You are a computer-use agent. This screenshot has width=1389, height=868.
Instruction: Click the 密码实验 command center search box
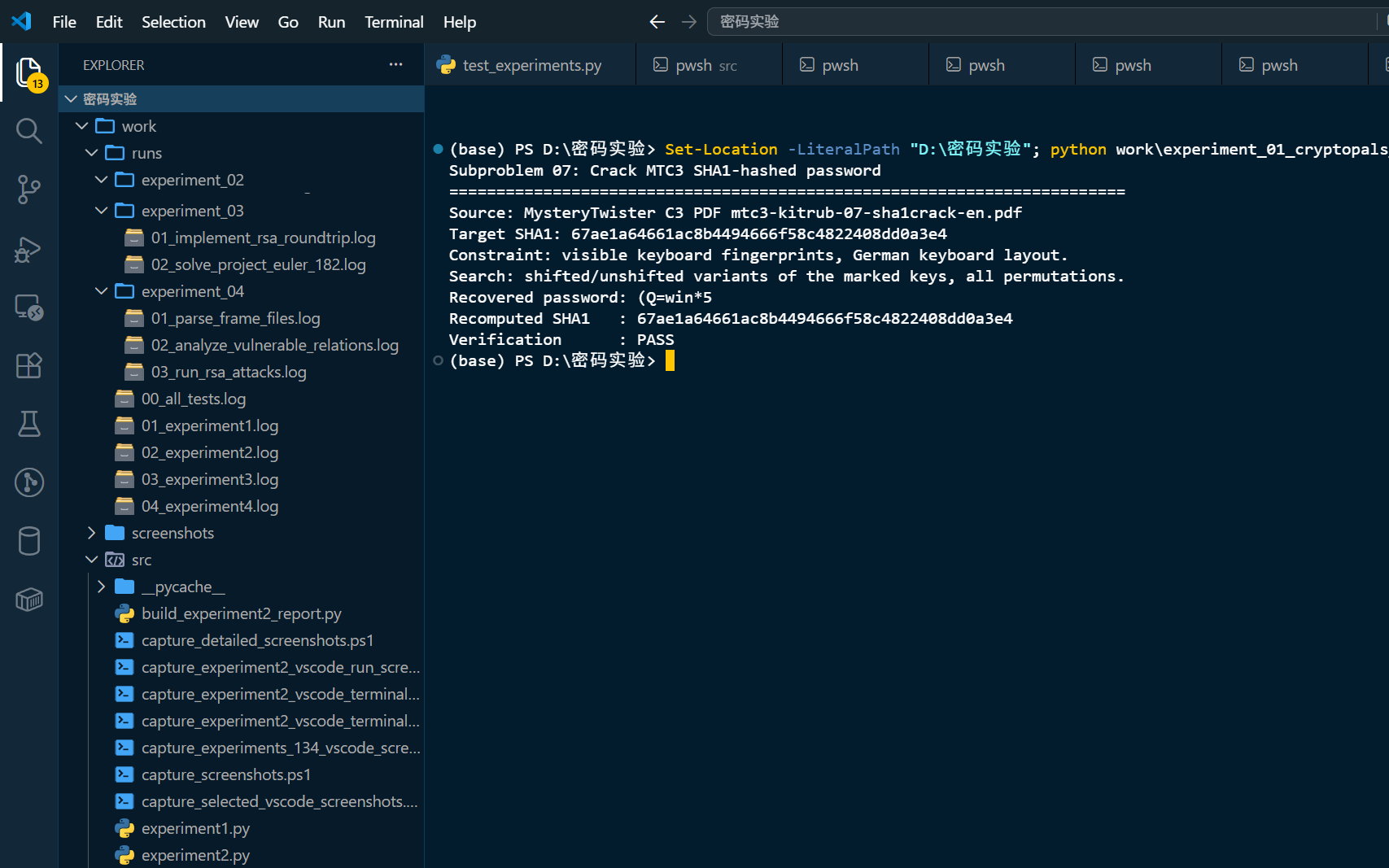pyautogui.click(x=1048, y=22)
